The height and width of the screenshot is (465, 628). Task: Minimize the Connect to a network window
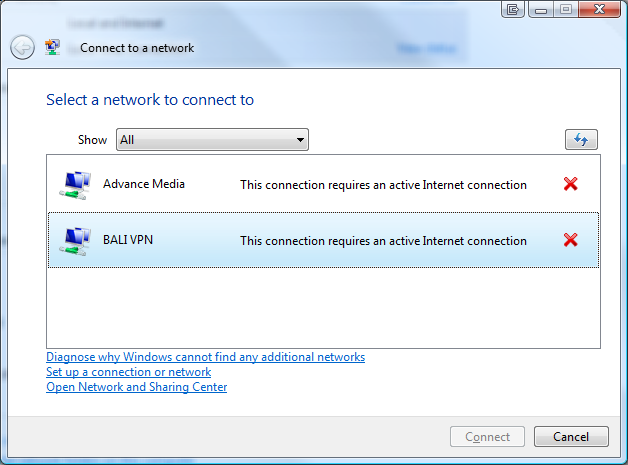(x=541, y=9)
